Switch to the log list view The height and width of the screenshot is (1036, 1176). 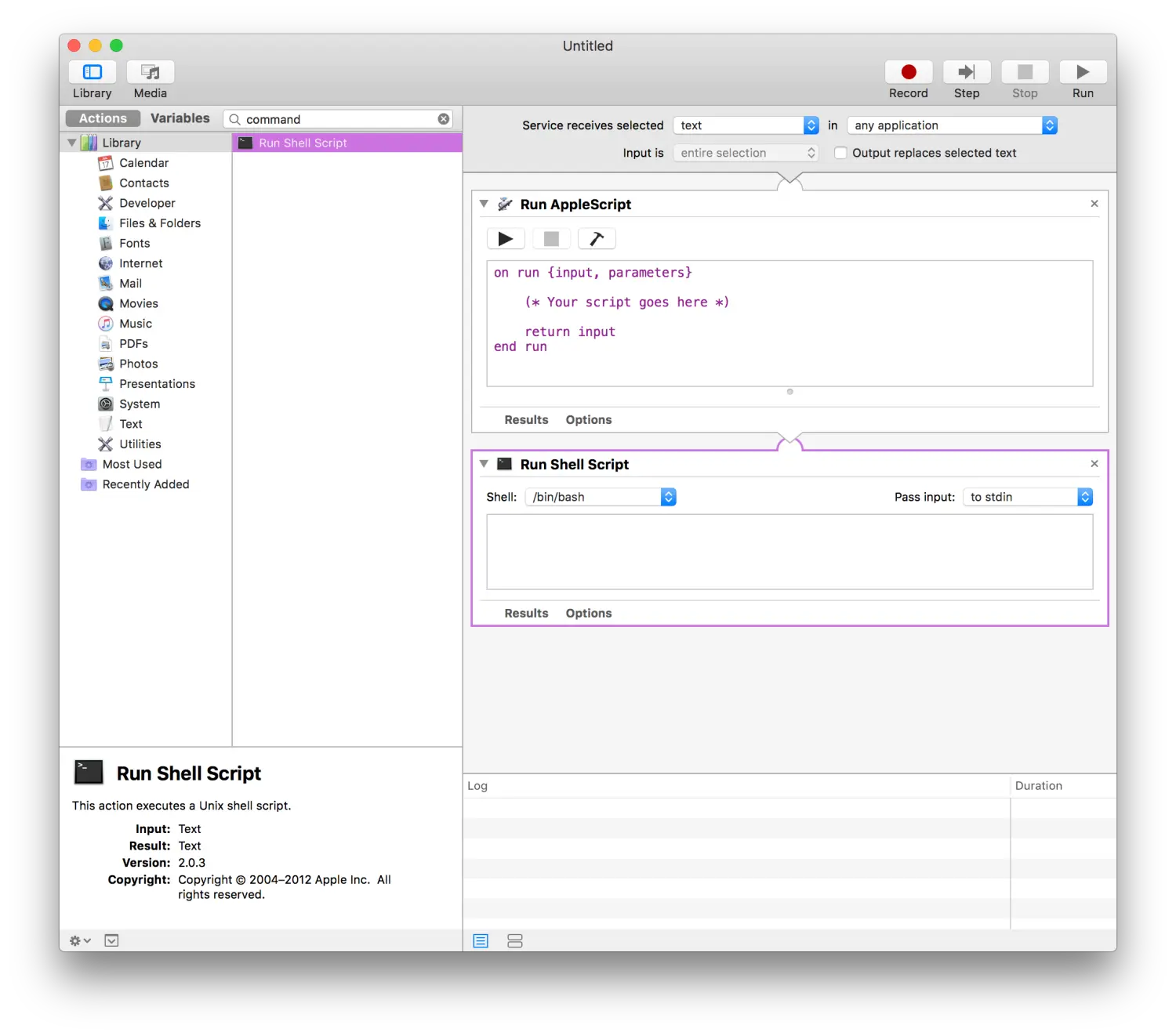click(481, 940)
